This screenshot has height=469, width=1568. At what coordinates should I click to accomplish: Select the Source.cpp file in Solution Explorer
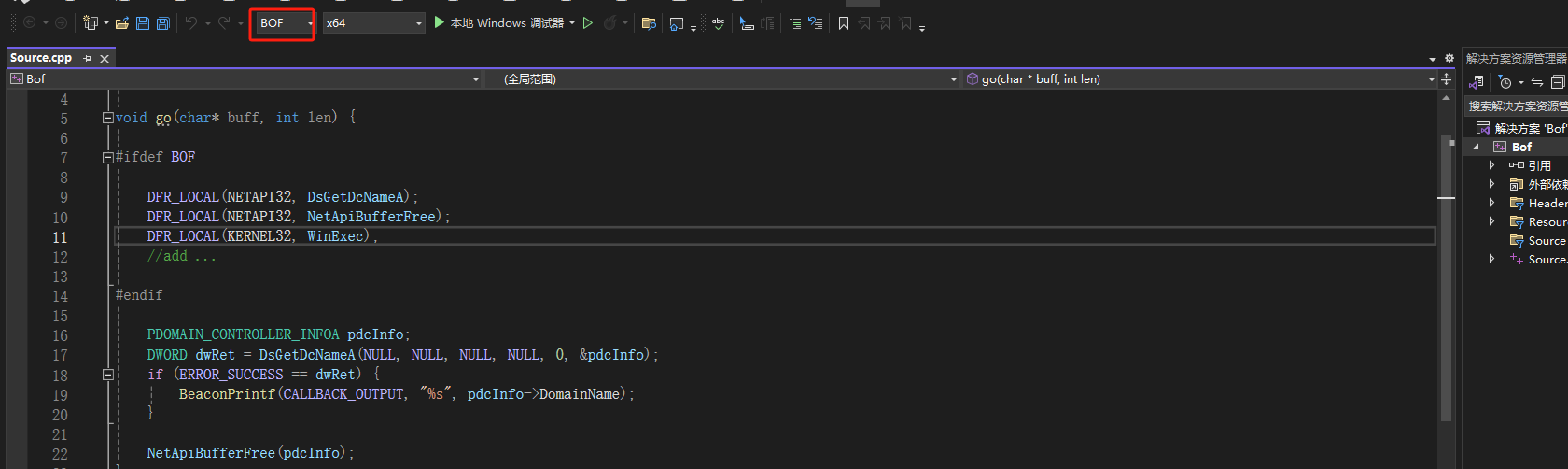(x=1538, y=259)
